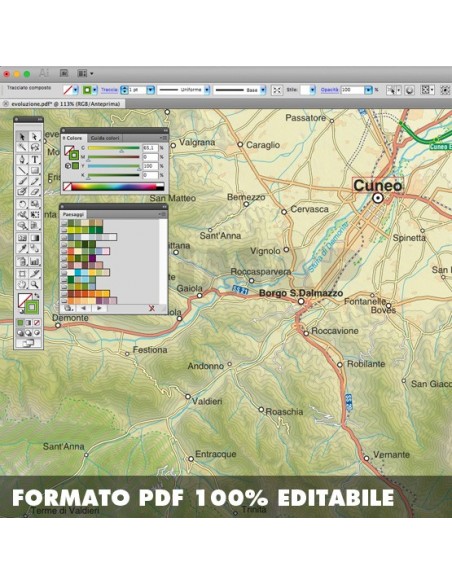Set paint mode to Gradient in toolbox

(29, 323)
